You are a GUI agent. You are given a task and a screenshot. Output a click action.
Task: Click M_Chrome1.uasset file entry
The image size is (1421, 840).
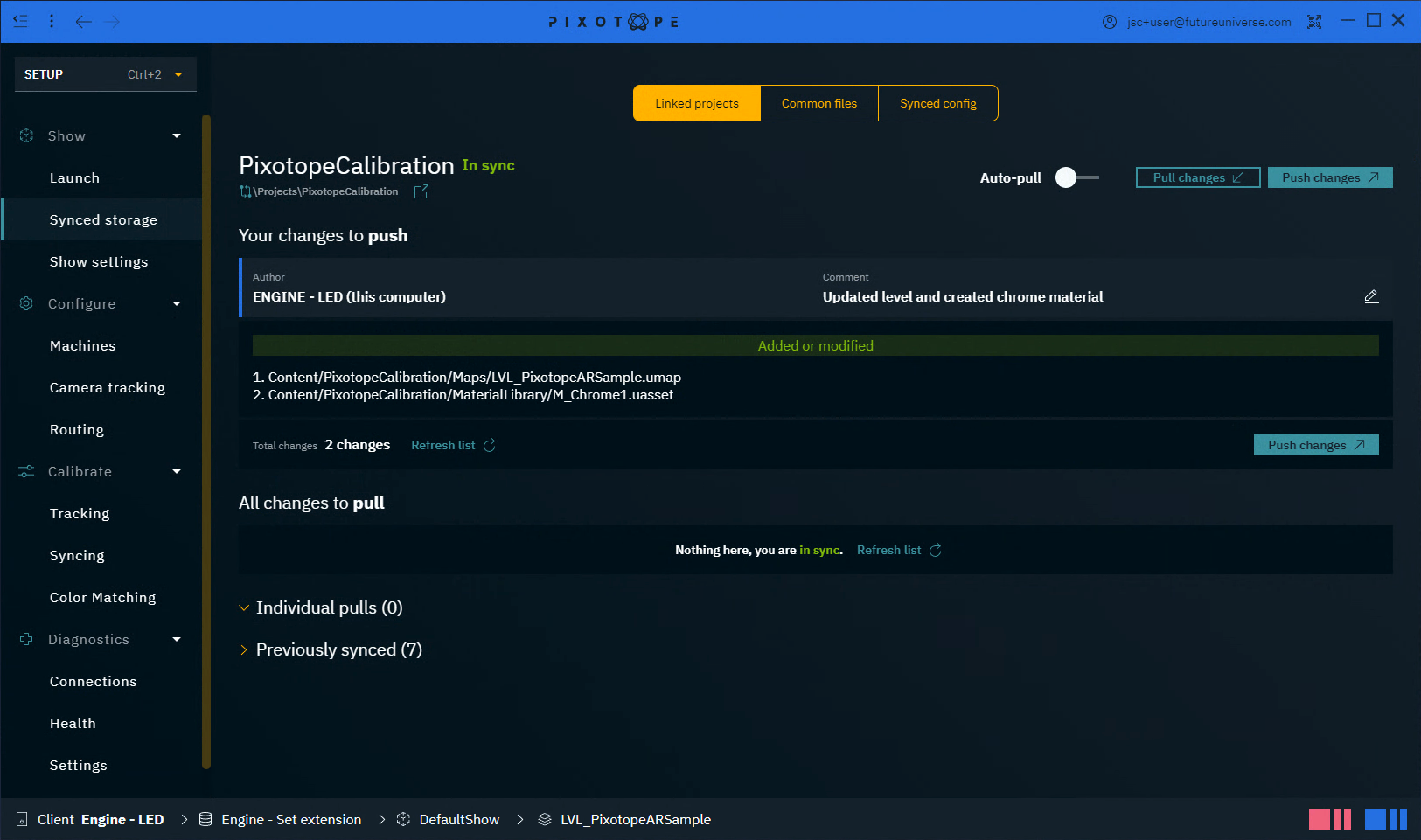[463, 395]
